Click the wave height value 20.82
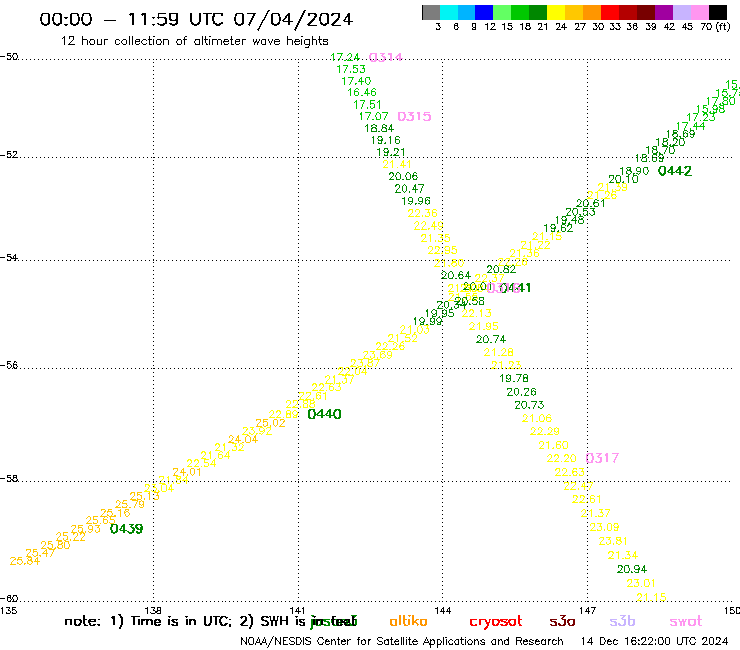The width and height of the screenshot is (740, 650). pyautogui.click(x=501, y=270)
